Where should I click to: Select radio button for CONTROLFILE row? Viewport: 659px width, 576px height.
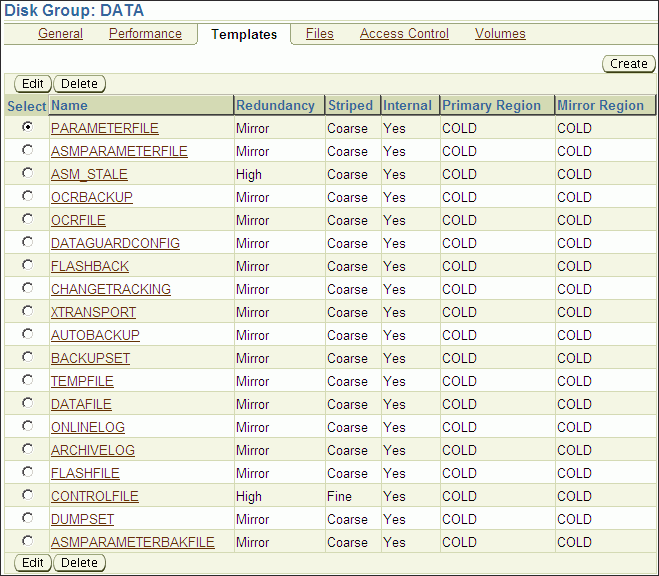[27, 495]
